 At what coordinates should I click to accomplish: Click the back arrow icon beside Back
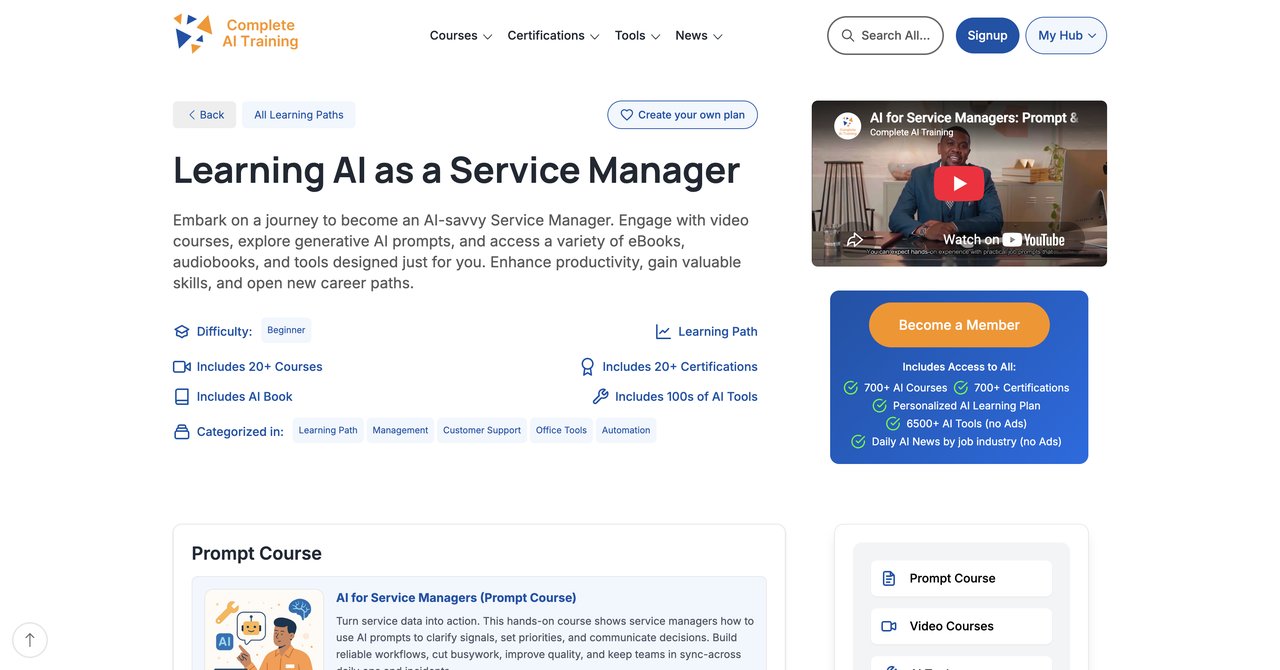click(191, 115)
